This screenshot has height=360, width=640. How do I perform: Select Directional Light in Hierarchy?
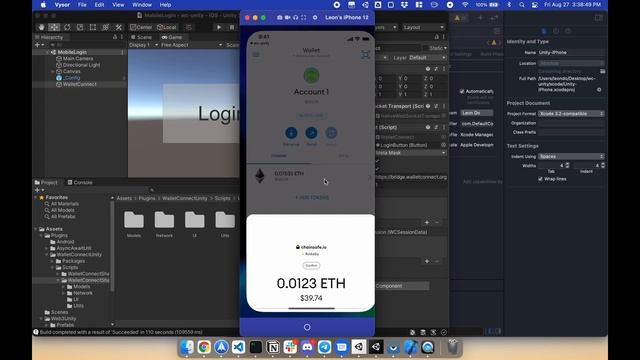81,65
